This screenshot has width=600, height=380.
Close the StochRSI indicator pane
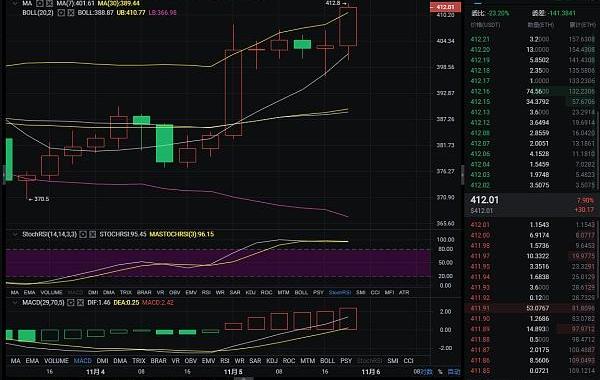pyautogui.click(x=93, y=234)
